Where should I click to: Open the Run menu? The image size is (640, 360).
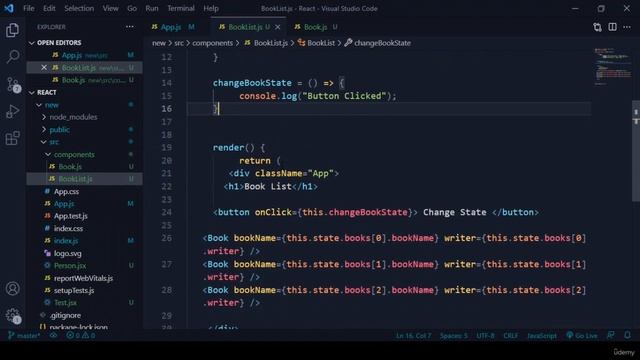coord(152,8)
